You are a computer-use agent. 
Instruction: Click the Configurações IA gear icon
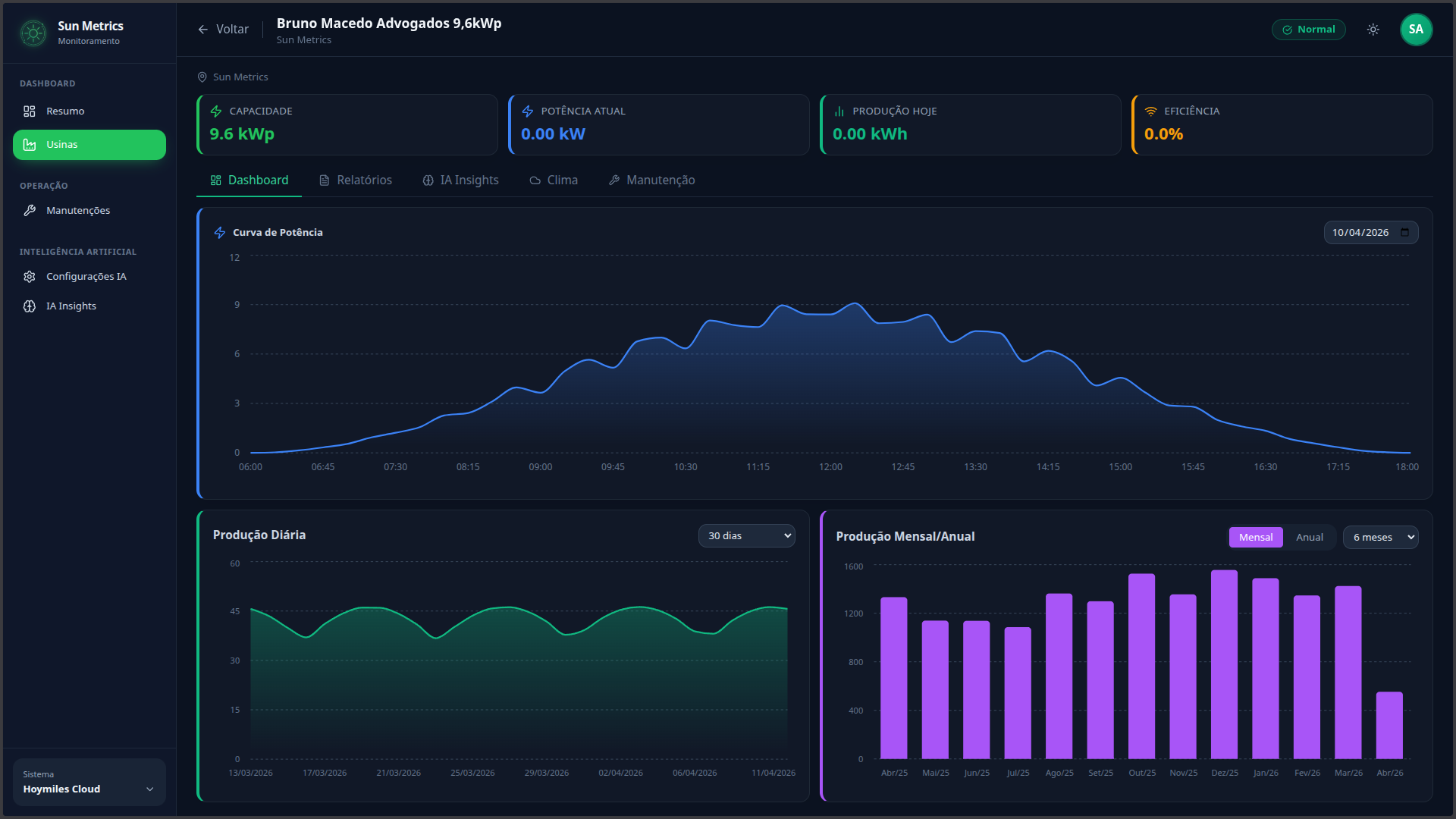(x=30, y=276)
